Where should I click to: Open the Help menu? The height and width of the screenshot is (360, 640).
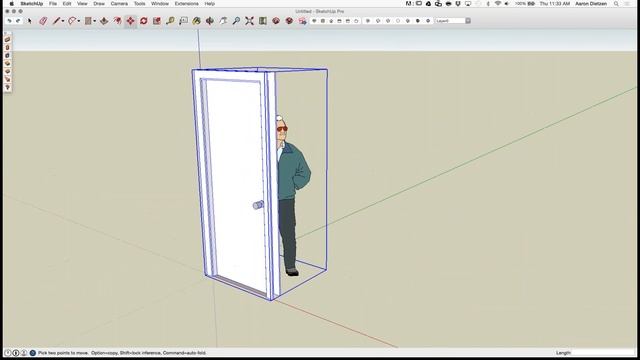click(x=210, y=4)
